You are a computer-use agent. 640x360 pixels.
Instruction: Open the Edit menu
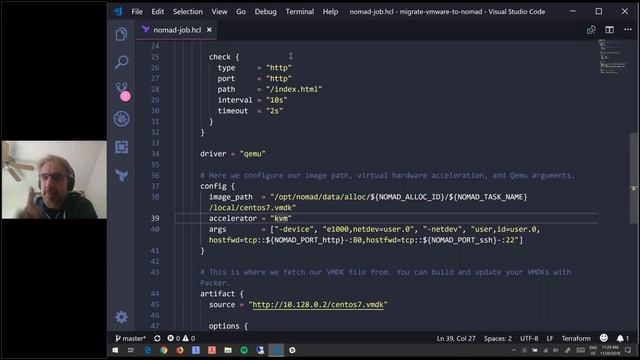158,12
